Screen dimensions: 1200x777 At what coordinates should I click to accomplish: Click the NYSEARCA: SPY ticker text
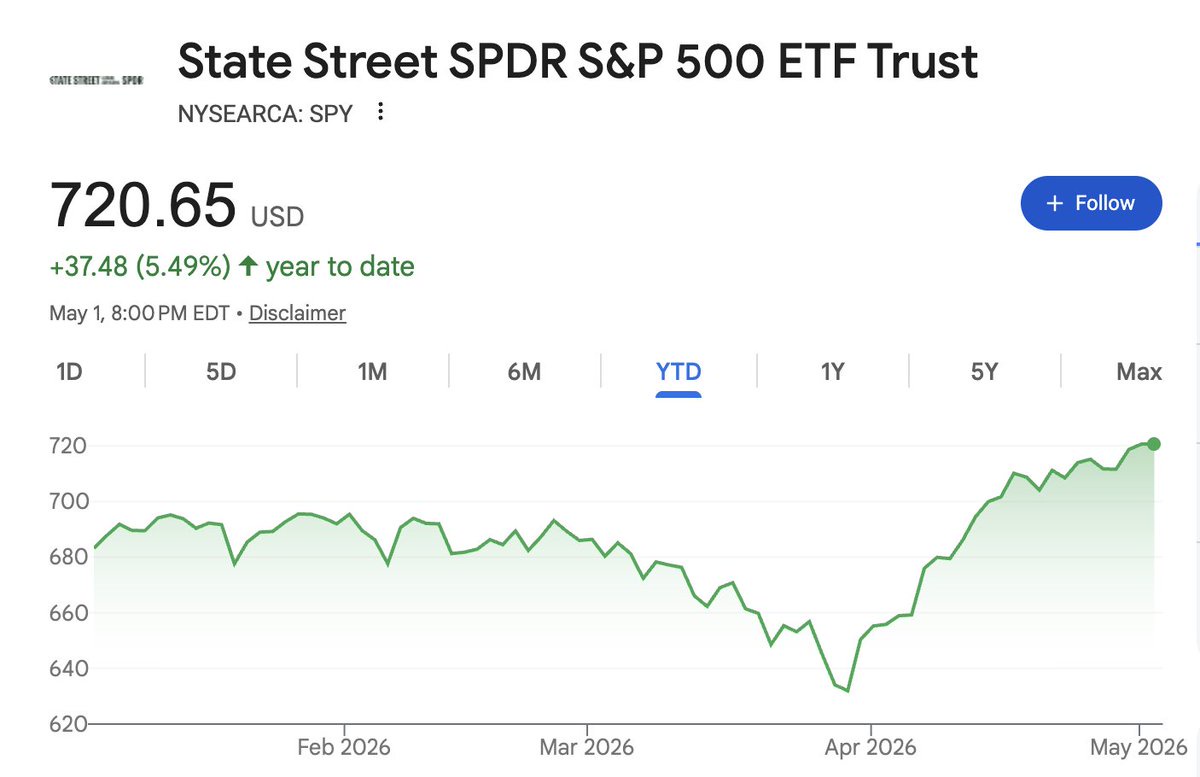(265, 113)
